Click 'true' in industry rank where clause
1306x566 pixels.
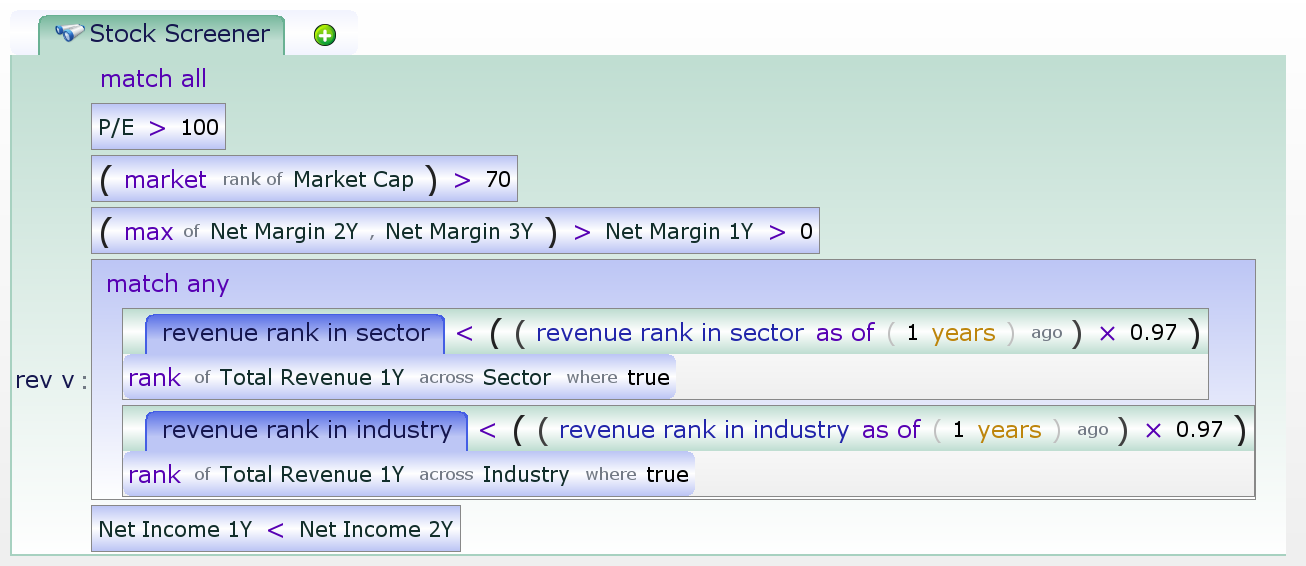click(667, 475)
